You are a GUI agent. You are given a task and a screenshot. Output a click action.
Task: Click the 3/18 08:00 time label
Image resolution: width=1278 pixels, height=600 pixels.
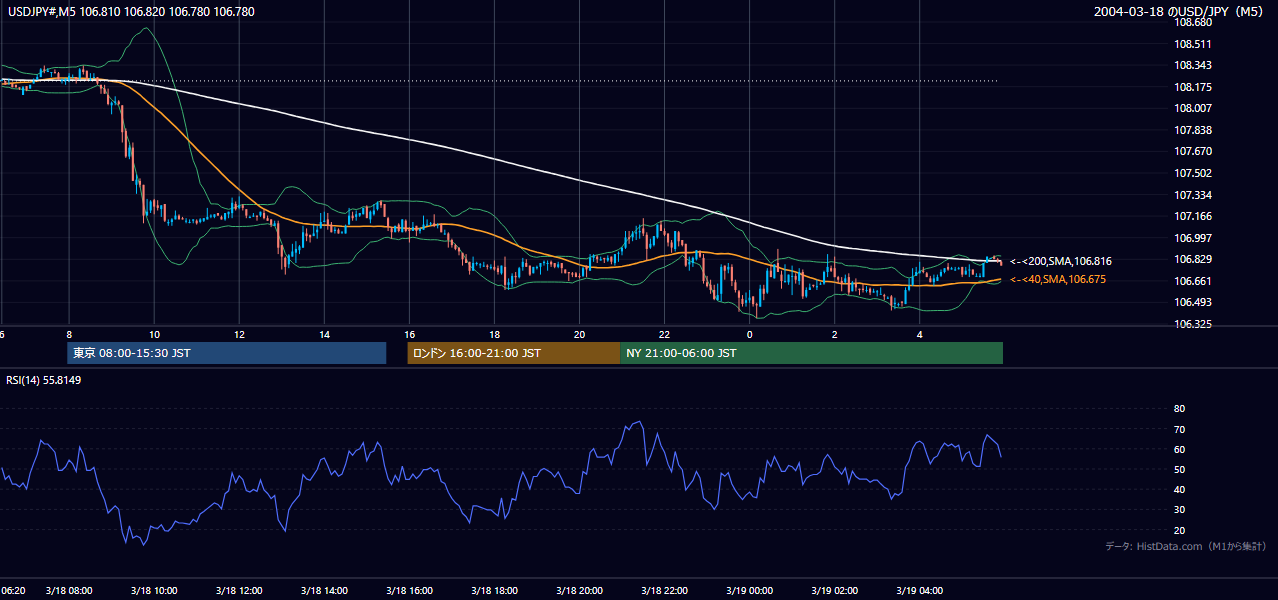pos(69,591)
